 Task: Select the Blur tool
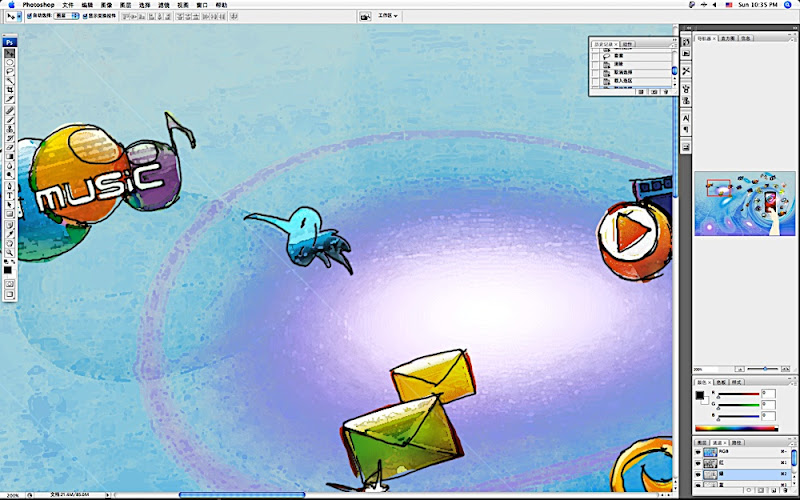[10, 165]
